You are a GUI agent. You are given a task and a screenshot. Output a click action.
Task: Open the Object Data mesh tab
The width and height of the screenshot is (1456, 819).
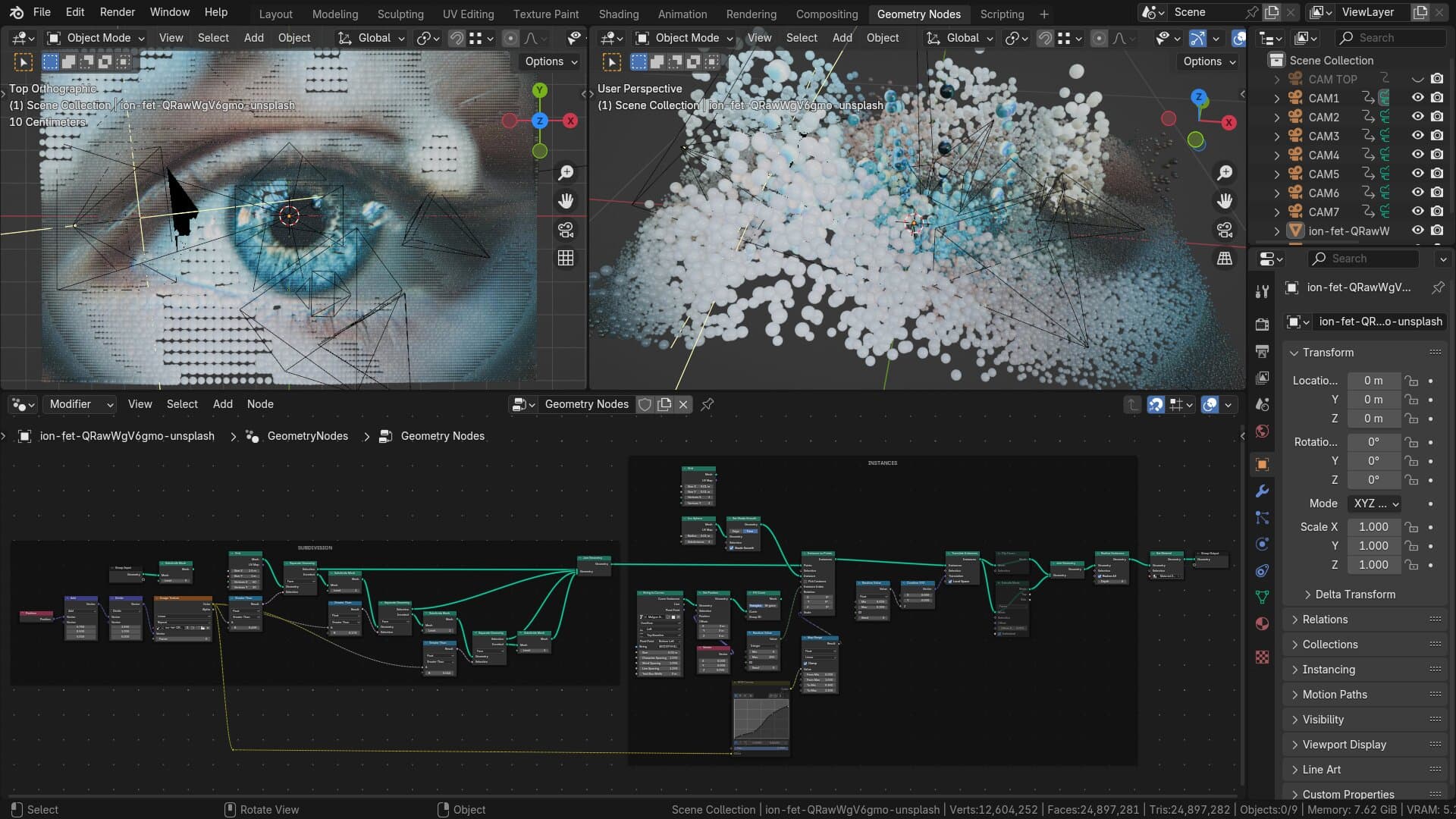[x=1262, y=597]
